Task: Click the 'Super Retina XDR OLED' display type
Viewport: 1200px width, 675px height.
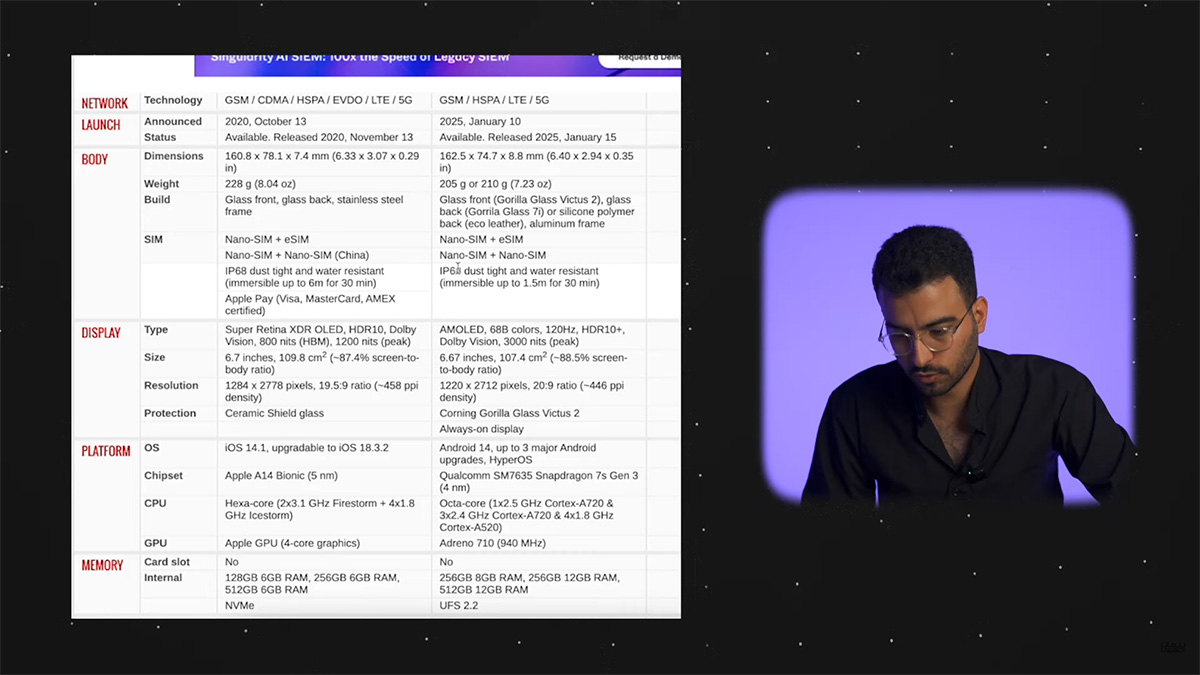Action: point(321,336)
